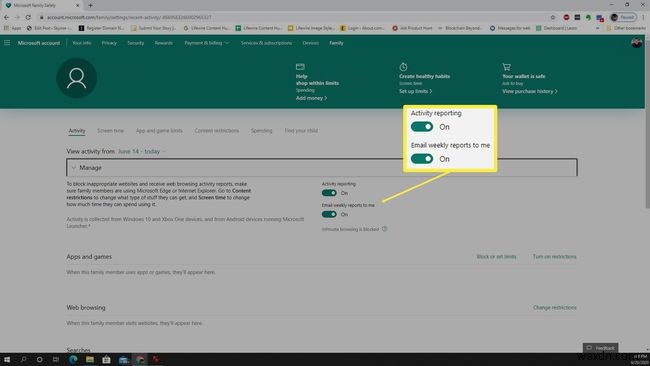650x366 pixels.
Task: Open the Chrome profile avatar button
Action: click(x=623, y=17)
